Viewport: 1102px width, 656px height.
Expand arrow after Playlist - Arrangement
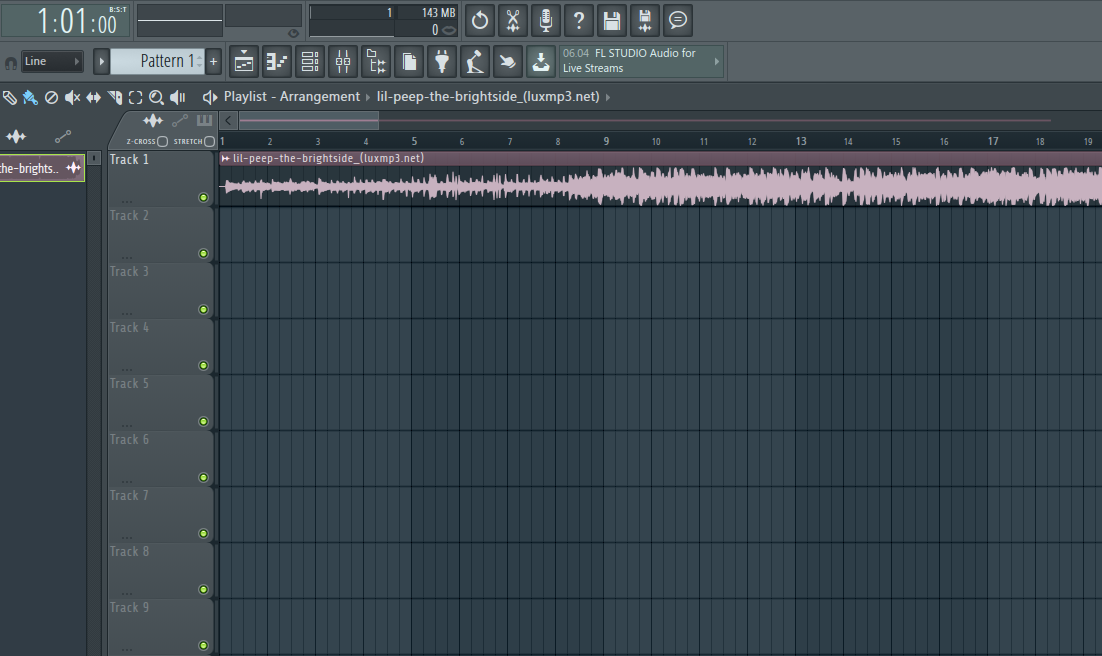(368, 97)
